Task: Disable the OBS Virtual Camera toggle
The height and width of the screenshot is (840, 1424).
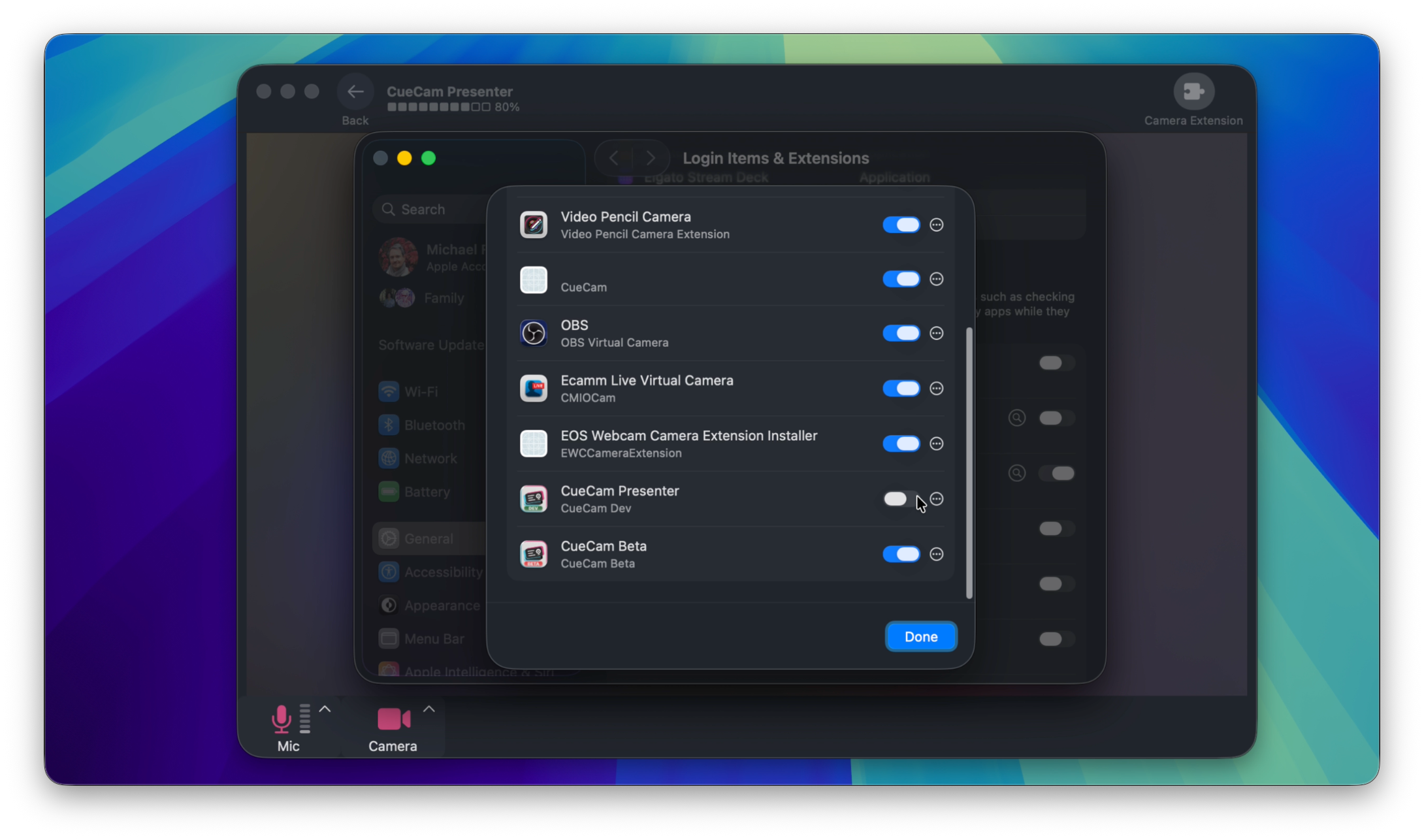Action: pos(901,333)
